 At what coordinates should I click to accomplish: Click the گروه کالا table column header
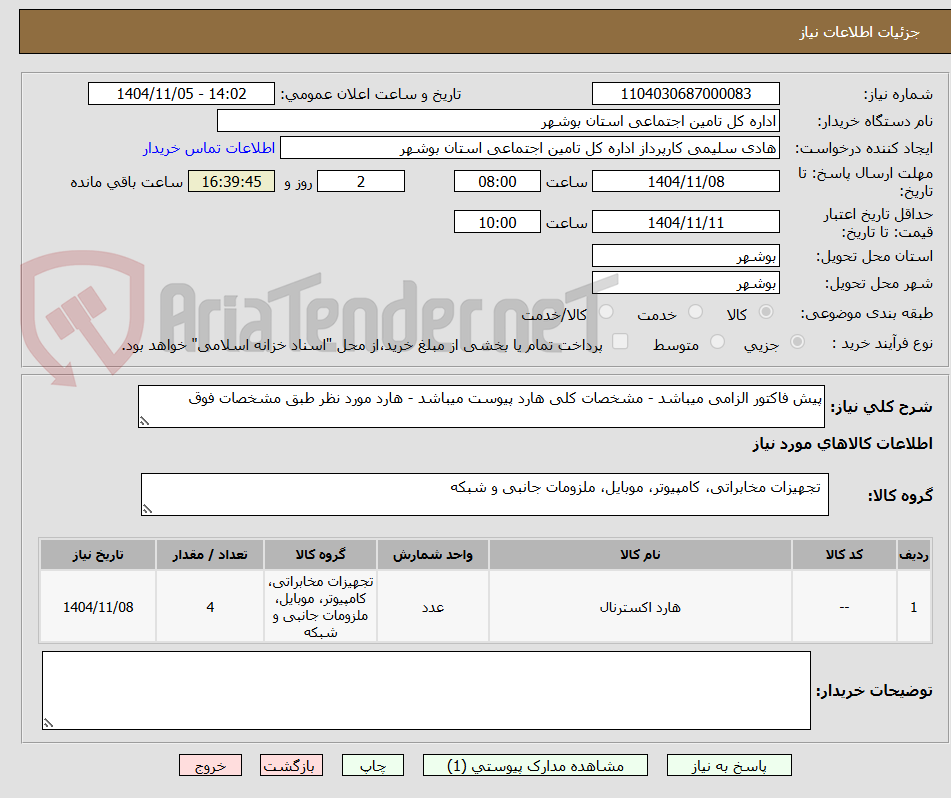320,554
